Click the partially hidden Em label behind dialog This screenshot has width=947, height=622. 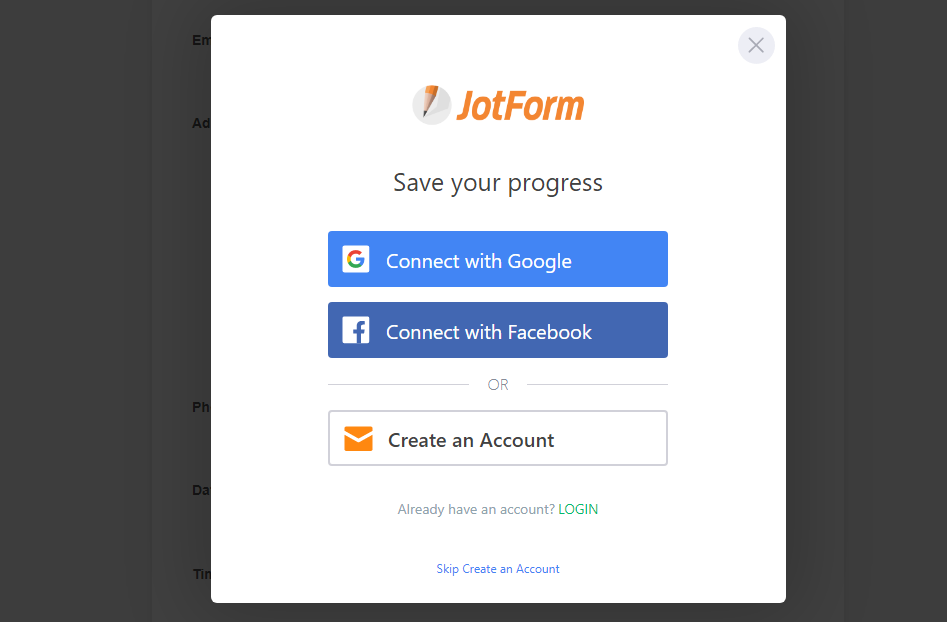point(201,40)
